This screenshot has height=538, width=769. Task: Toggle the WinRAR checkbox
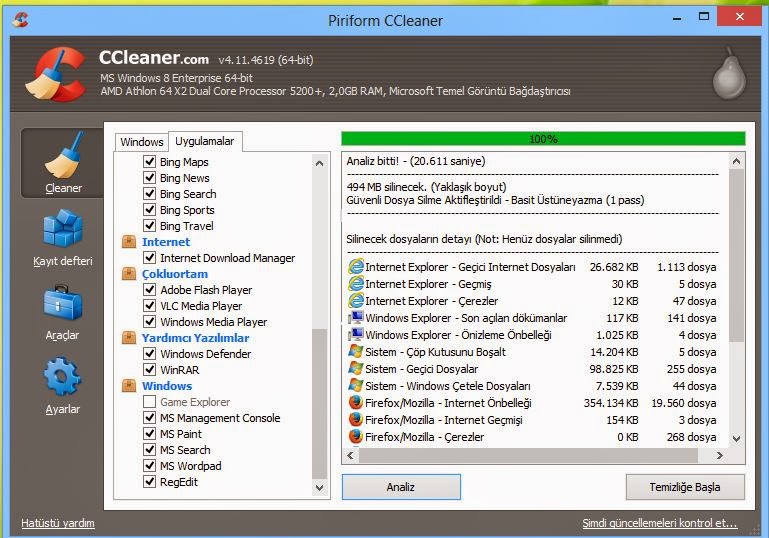click(150, 369)
